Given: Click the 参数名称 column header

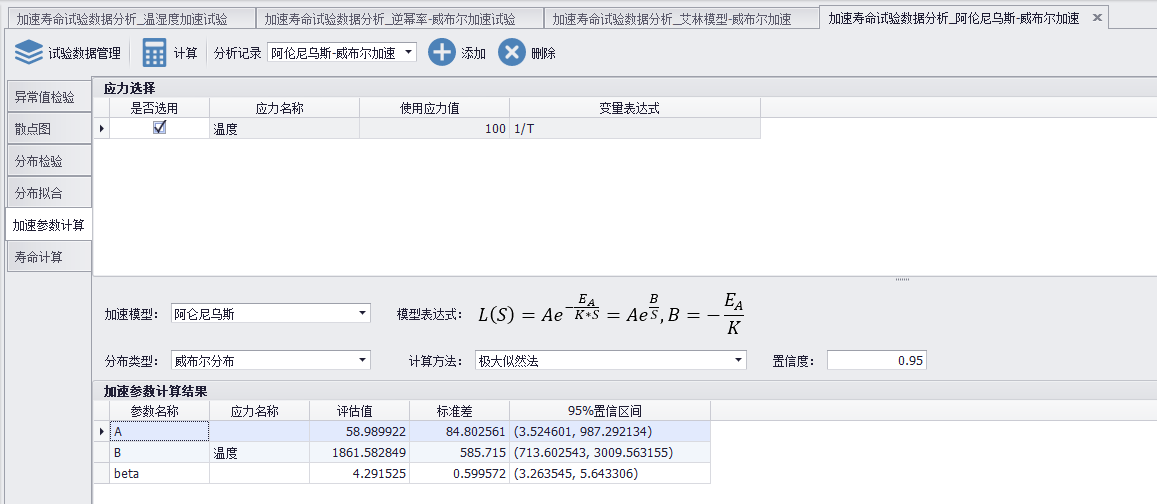Looking at the screenshot, I should tap(159, 411).
